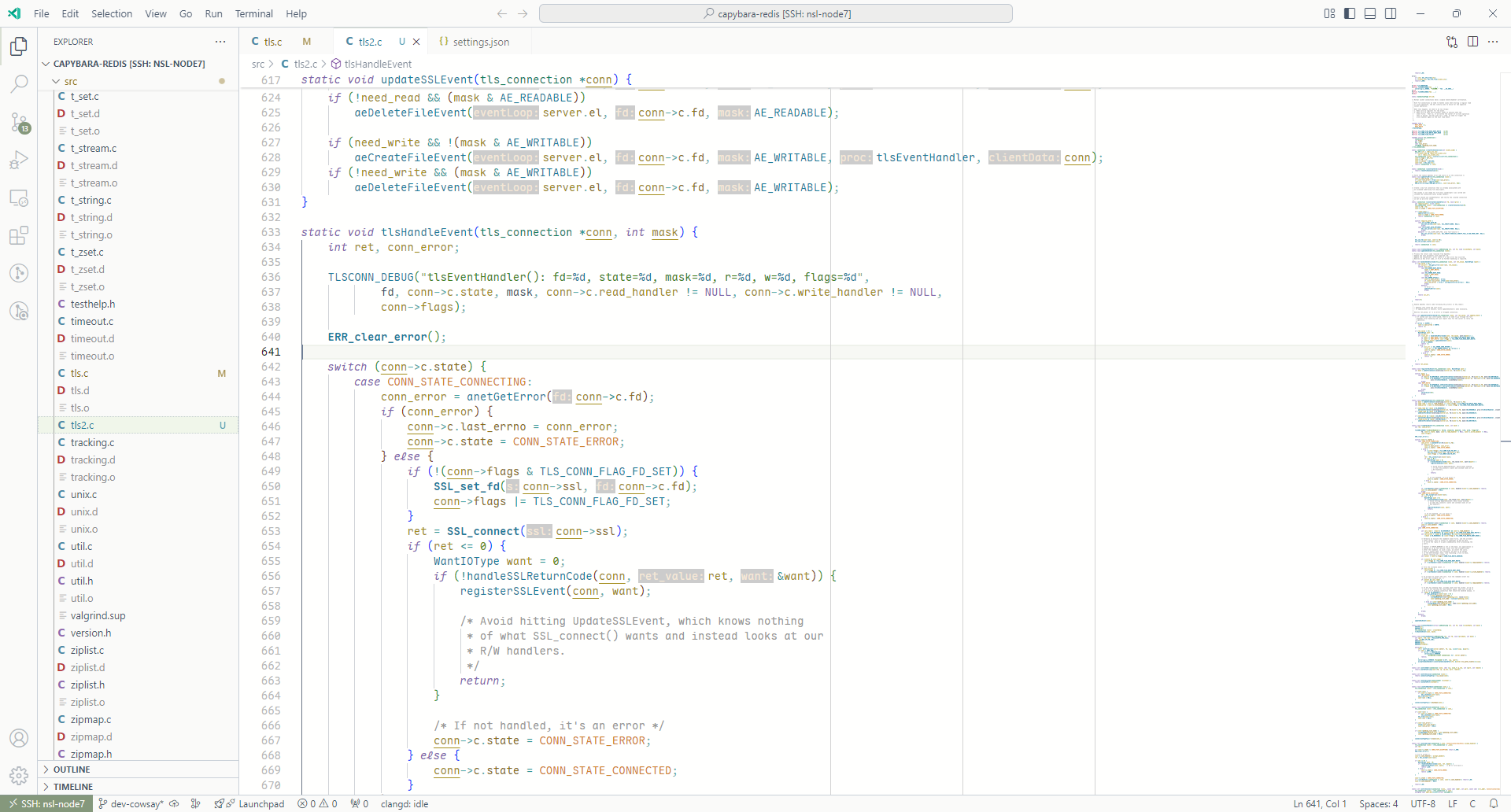This screenshot has width=1511, height=812.
Task: Change line ending via LF entry
Action: pos(1453,803)
